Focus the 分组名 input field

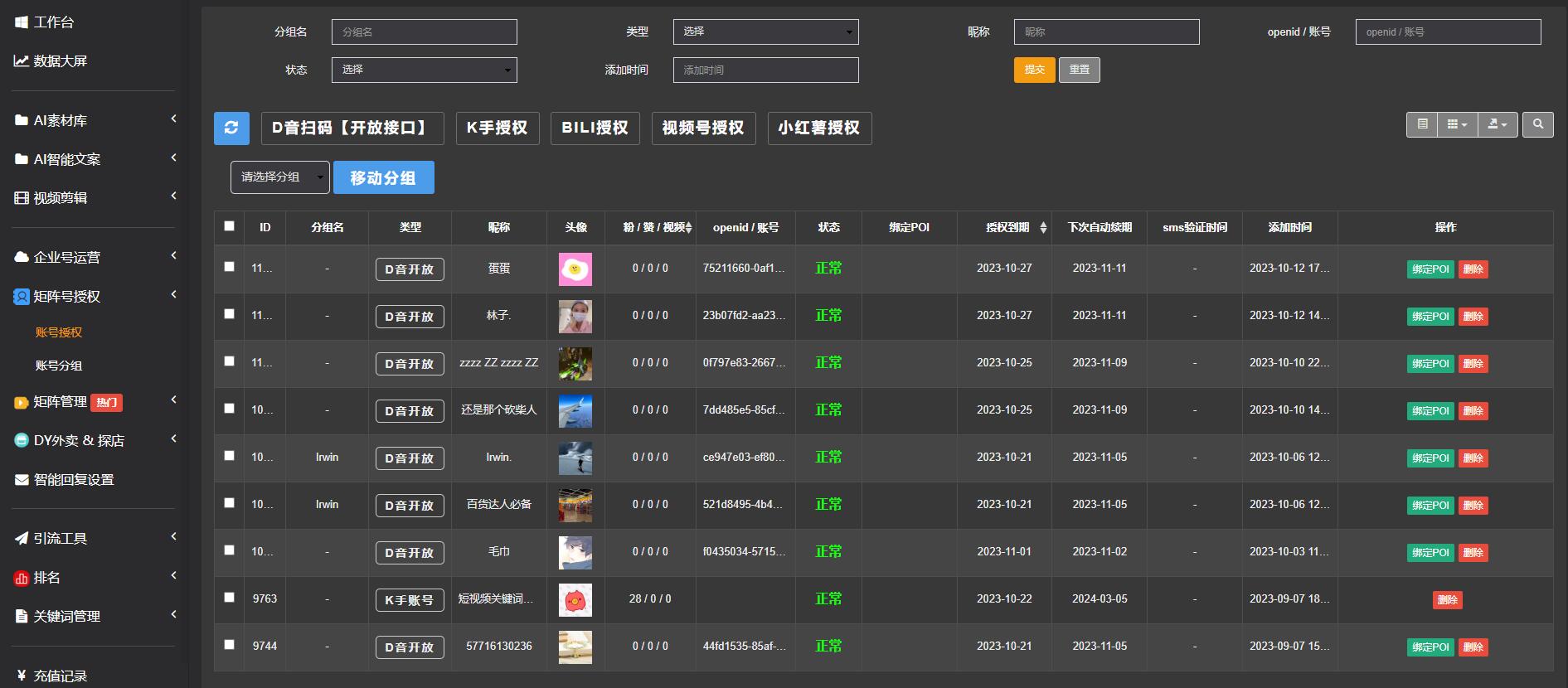[x=424, y=32]
